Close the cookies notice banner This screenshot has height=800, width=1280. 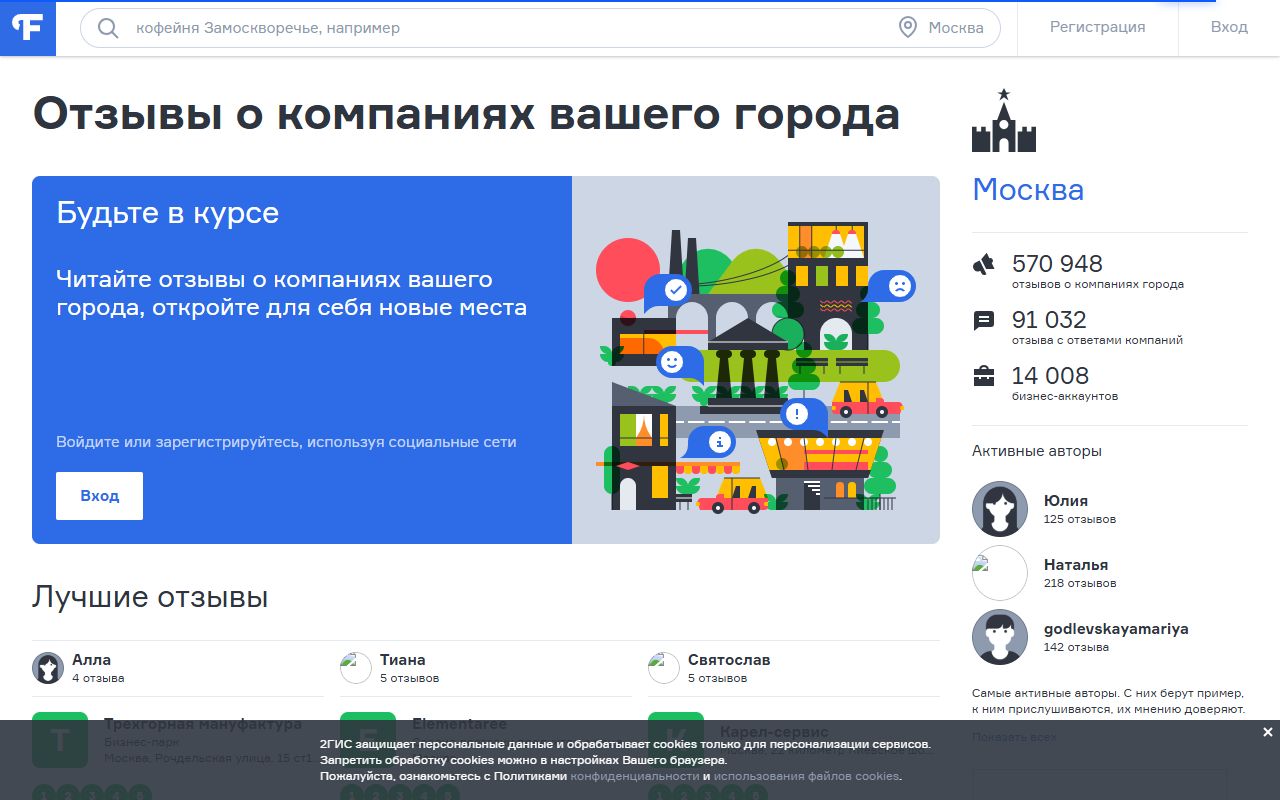click(1267, 732)
